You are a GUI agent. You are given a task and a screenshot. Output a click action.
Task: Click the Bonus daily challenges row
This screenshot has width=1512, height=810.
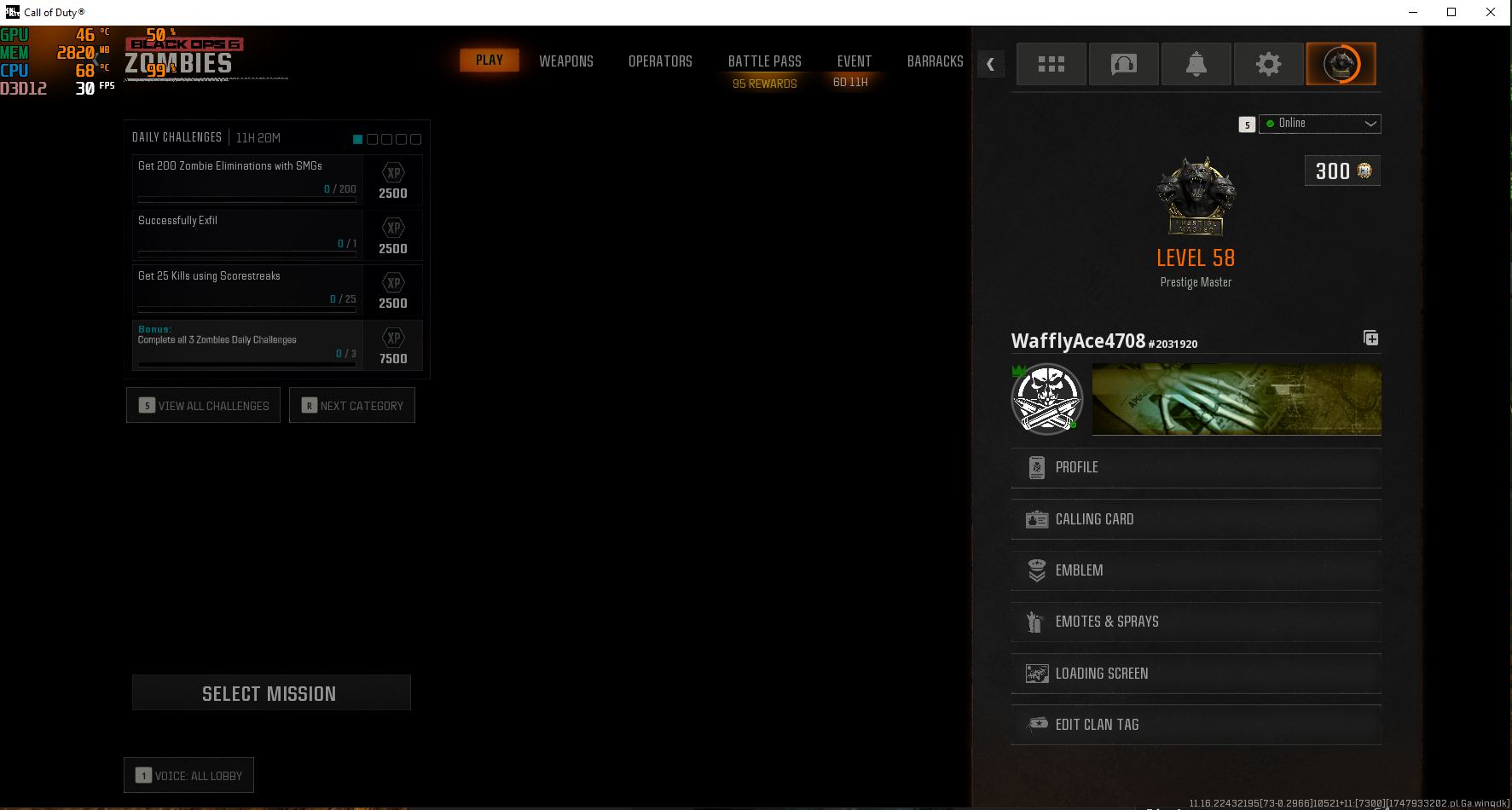[277, 345]
